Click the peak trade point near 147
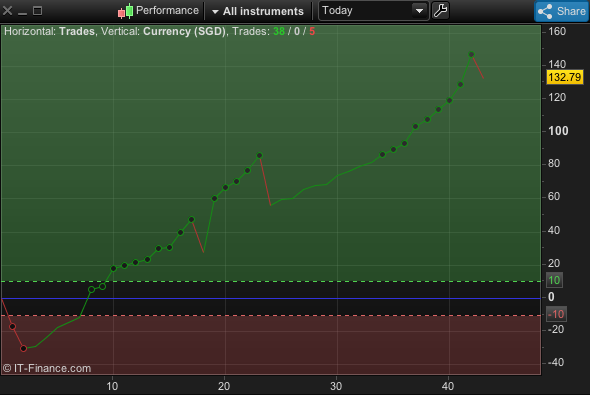The width and height of the screenshot is (590, 395). [x=471, y=55]
